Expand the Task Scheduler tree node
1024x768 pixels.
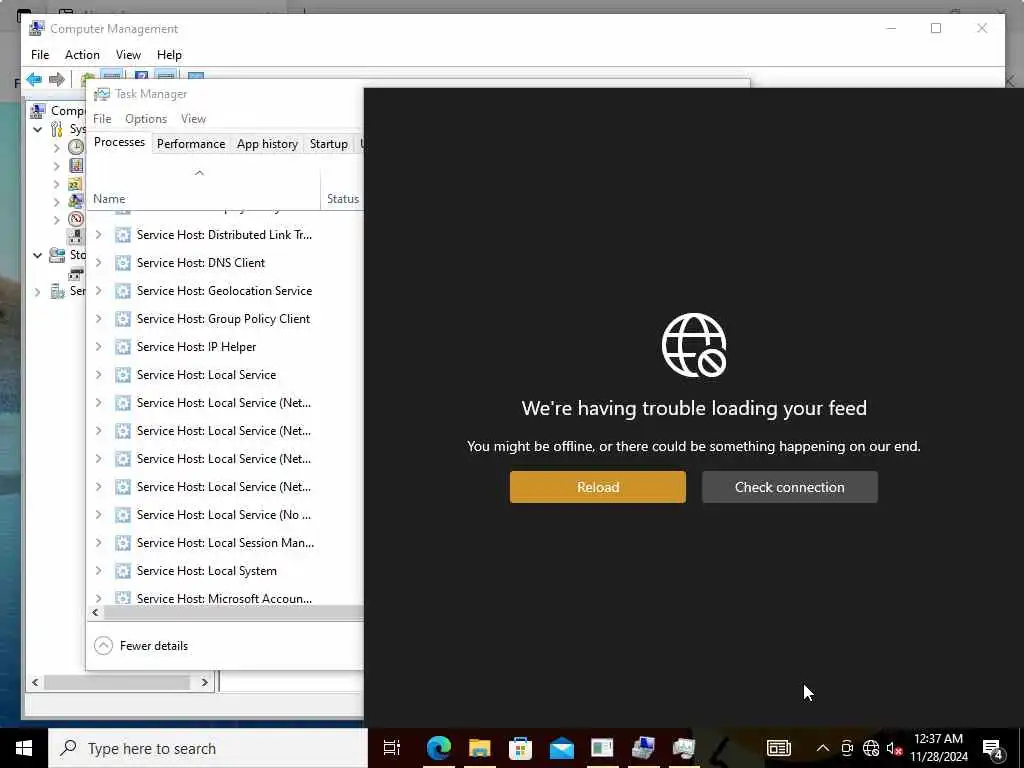pos(57,148)
